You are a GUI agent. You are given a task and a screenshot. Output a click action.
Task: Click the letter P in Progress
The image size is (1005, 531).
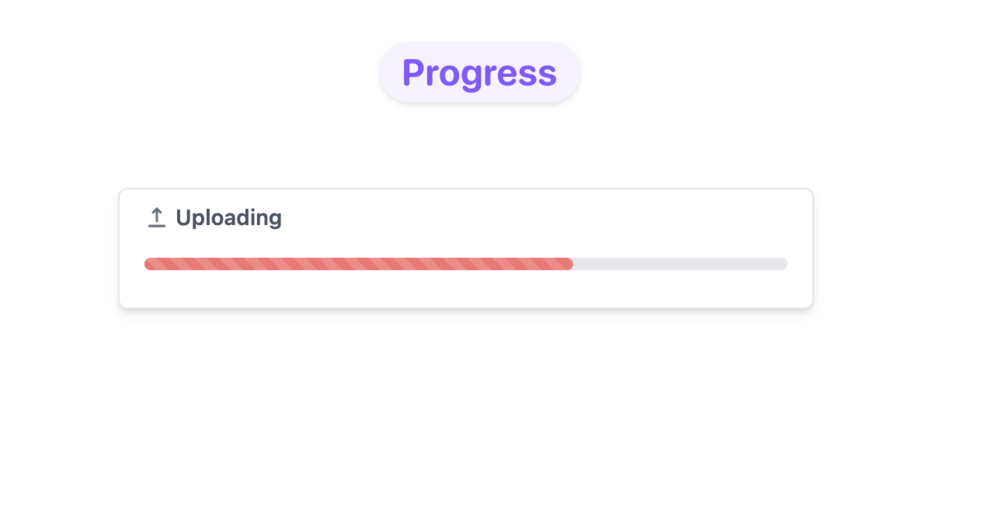coord(413,73)
